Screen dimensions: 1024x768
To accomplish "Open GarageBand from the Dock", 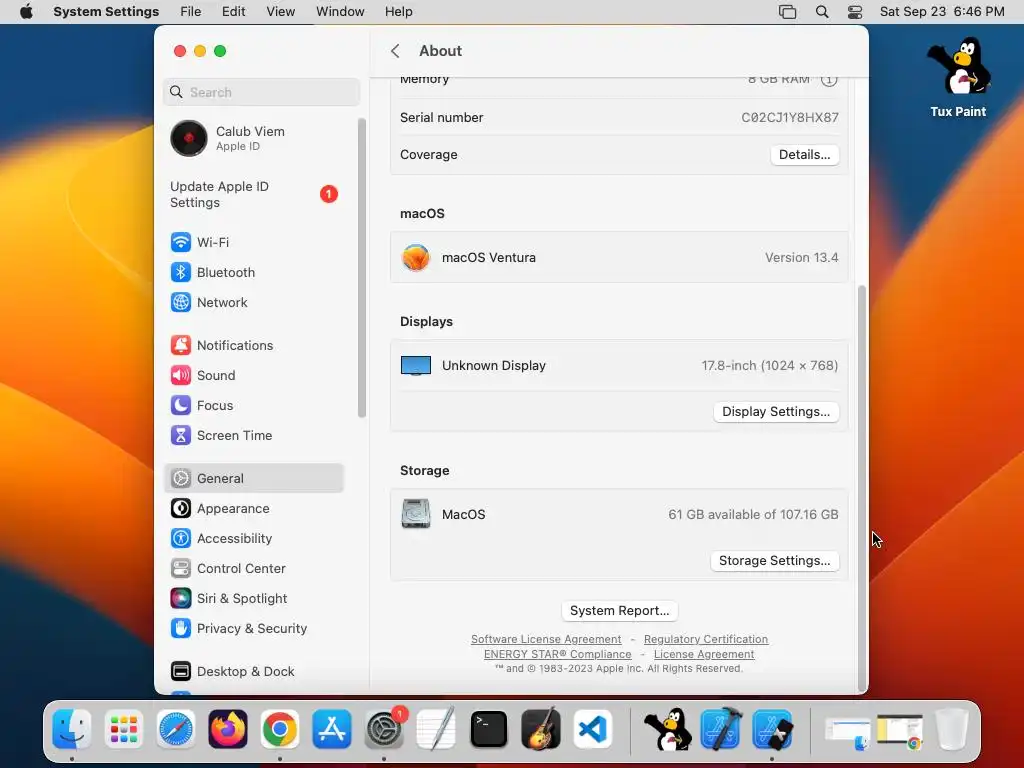I will 541,729.
